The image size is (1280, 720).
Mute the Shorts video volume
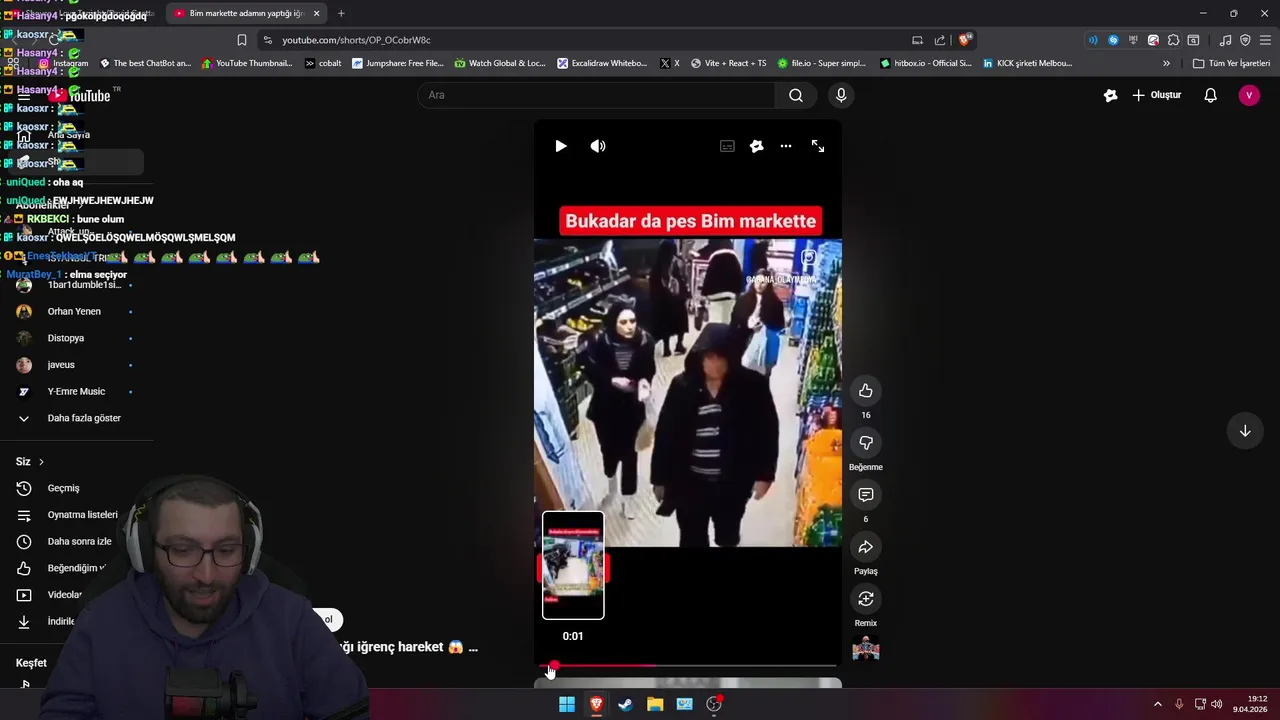(x=598, y=146)
